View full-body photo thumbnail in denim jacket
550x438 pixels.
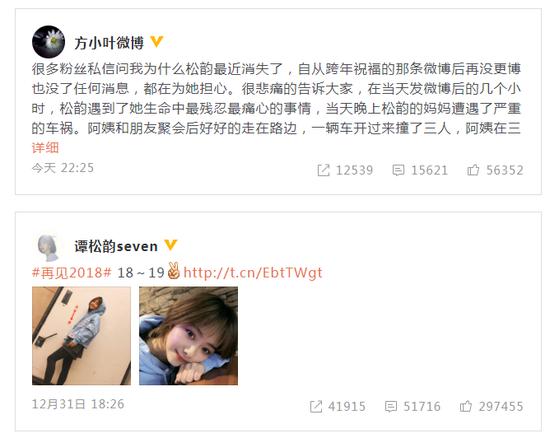(81, 336)
